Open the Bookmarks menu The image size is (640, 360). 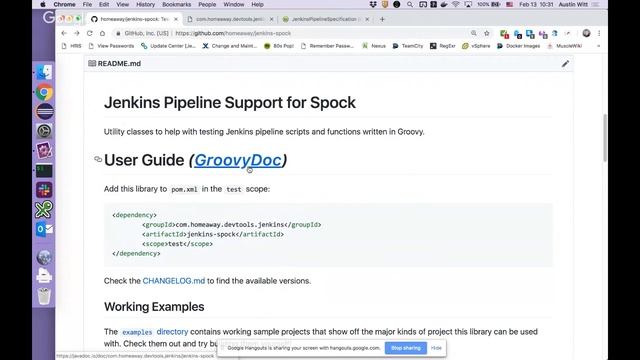pyautogui.click(x=176, y=4)
